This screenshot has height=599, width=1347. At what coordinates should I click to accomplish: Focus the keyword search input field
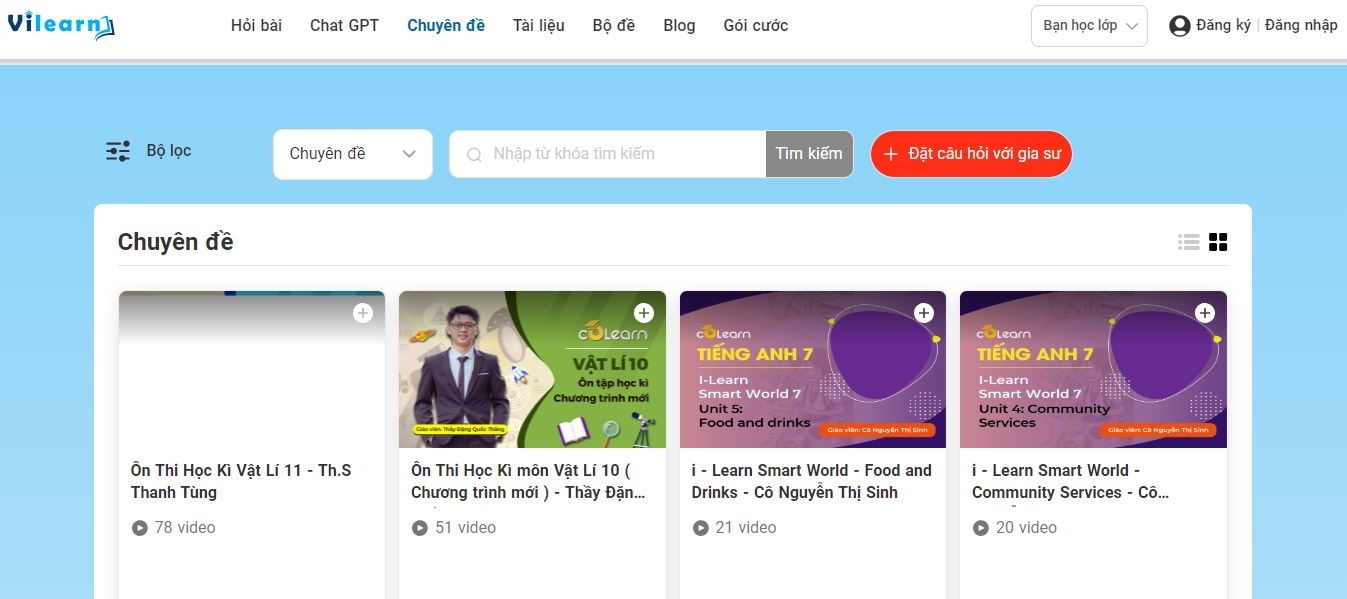tap(620, 154)
